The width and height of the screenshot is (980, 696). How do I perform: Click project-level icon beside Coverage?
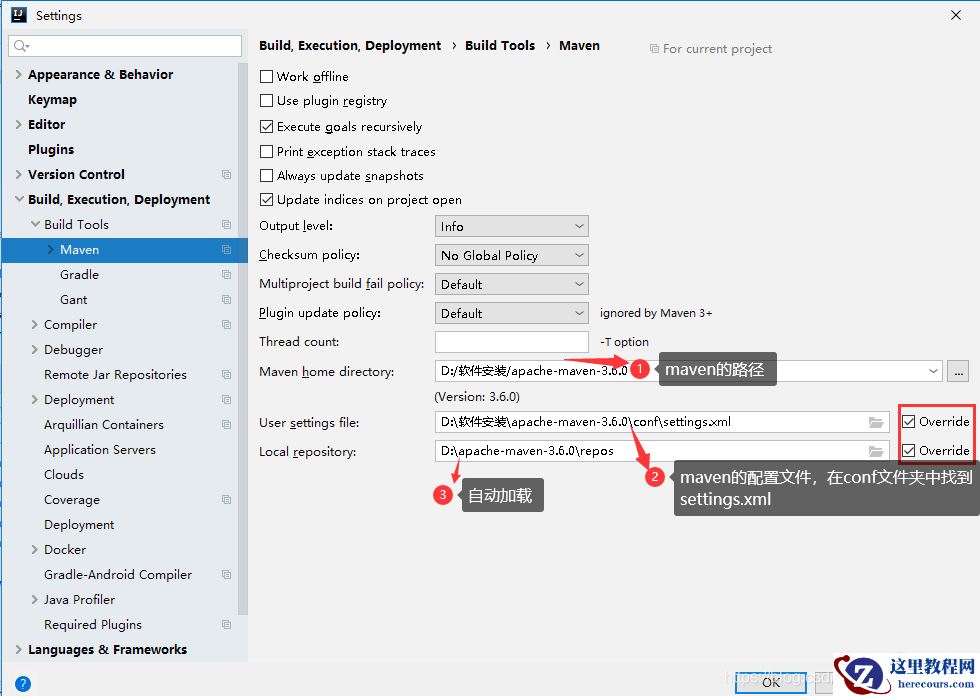[226, 499]
